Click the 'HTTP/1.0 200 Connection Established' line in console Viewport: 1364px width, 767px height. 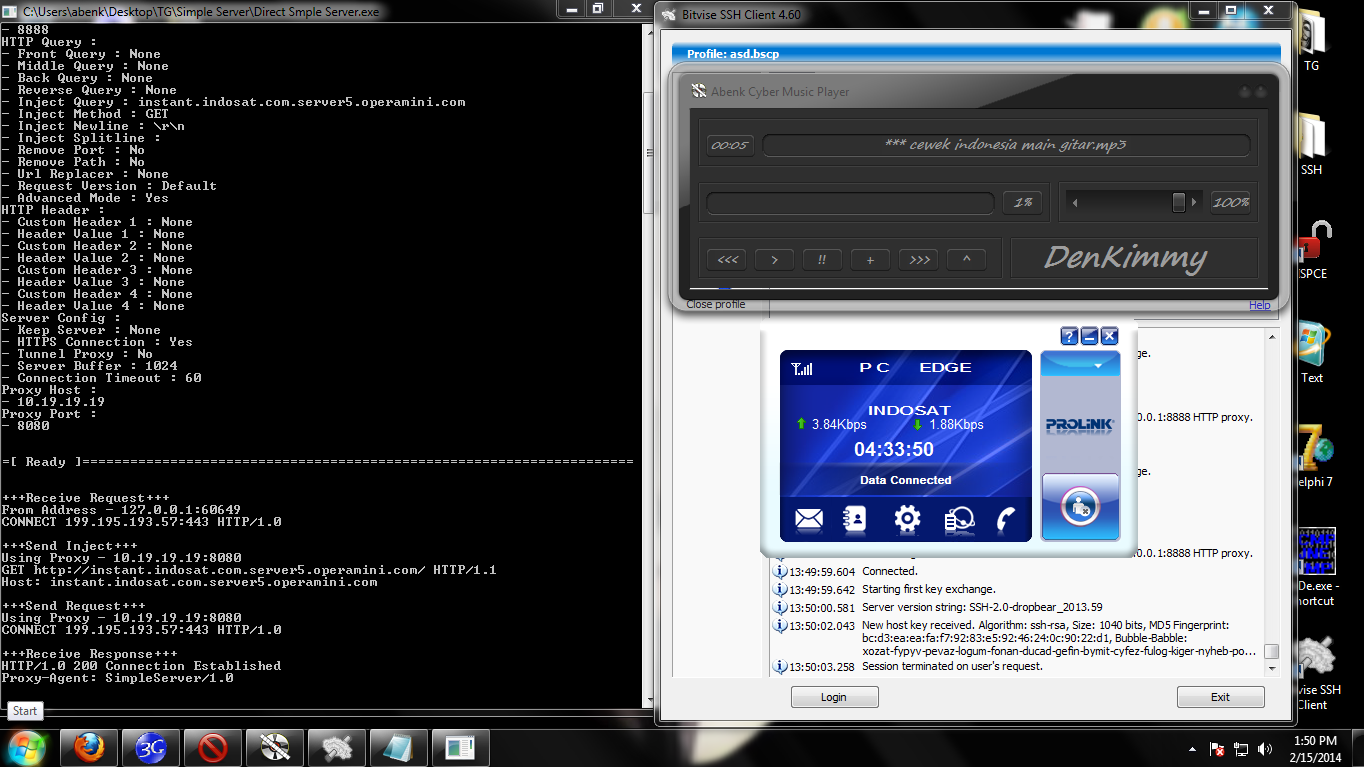click(x=141, y=666)
